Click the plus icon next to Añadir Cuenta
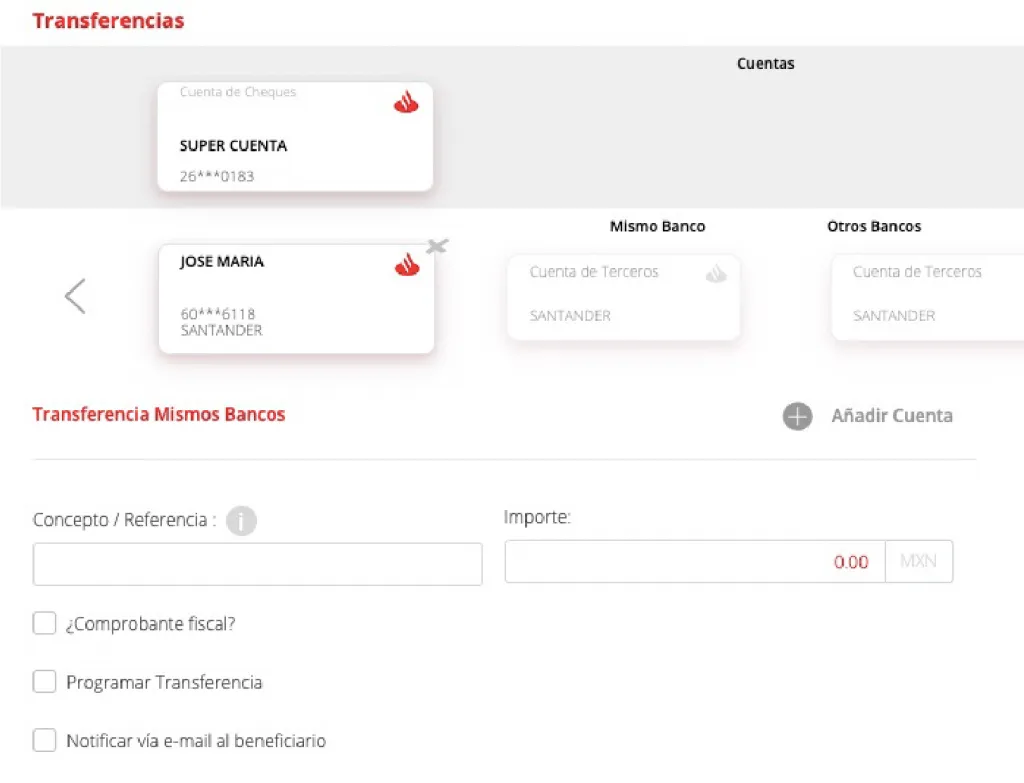Image resolution: width=1024 pixels, height=783 pixels. pos(797,416)
